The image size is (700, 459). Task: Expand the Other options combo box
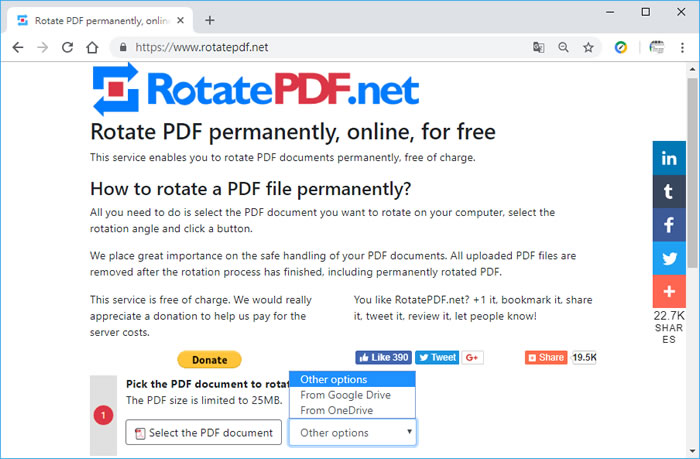pos(353,433)
